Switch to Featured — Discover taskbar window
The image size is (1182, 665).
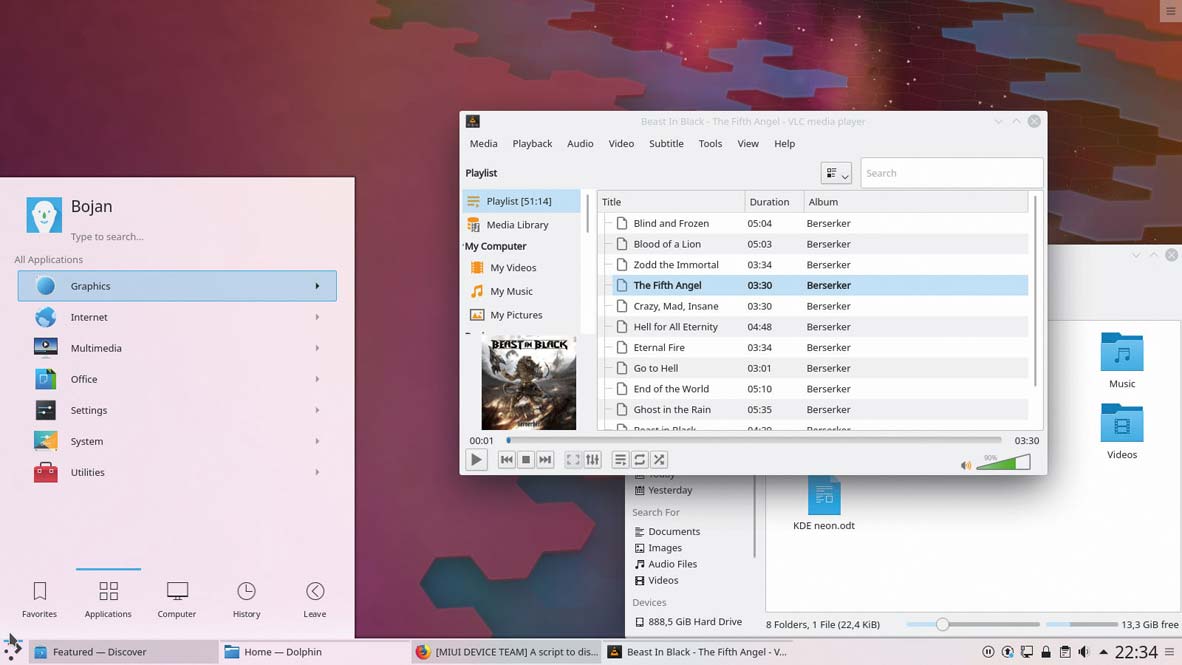click(x=123, y=652)
